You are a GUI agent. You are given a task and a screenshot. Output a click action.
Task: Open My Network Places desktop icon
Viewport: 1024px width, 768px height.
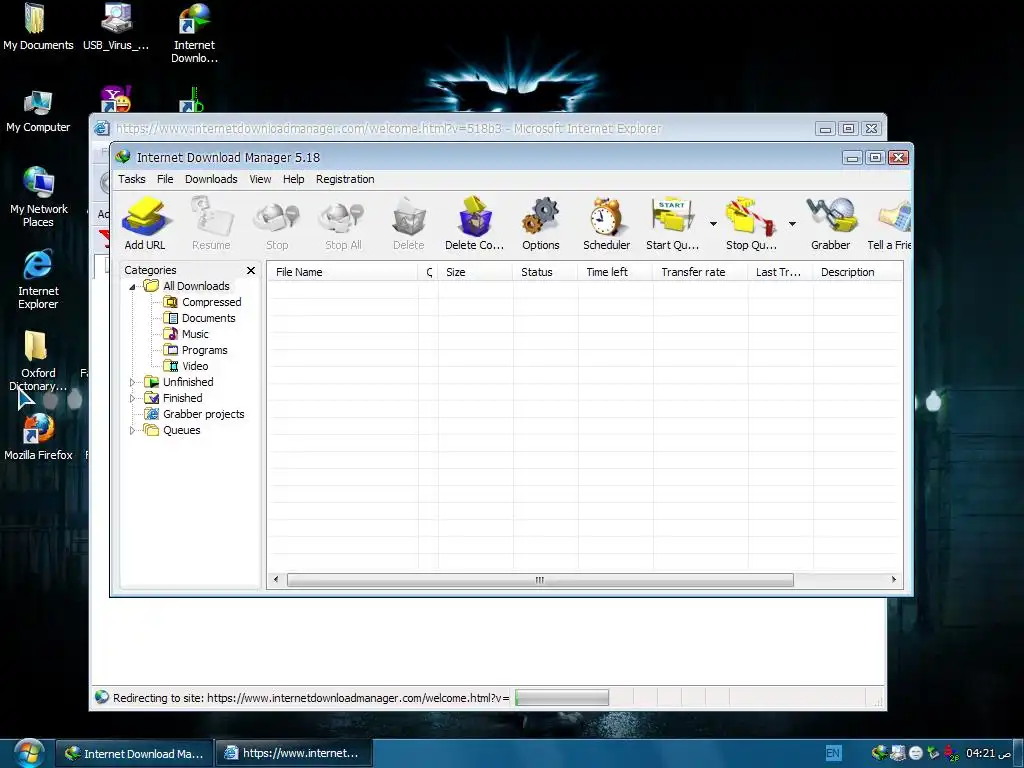pyautogui.click(x=38, y=197)
